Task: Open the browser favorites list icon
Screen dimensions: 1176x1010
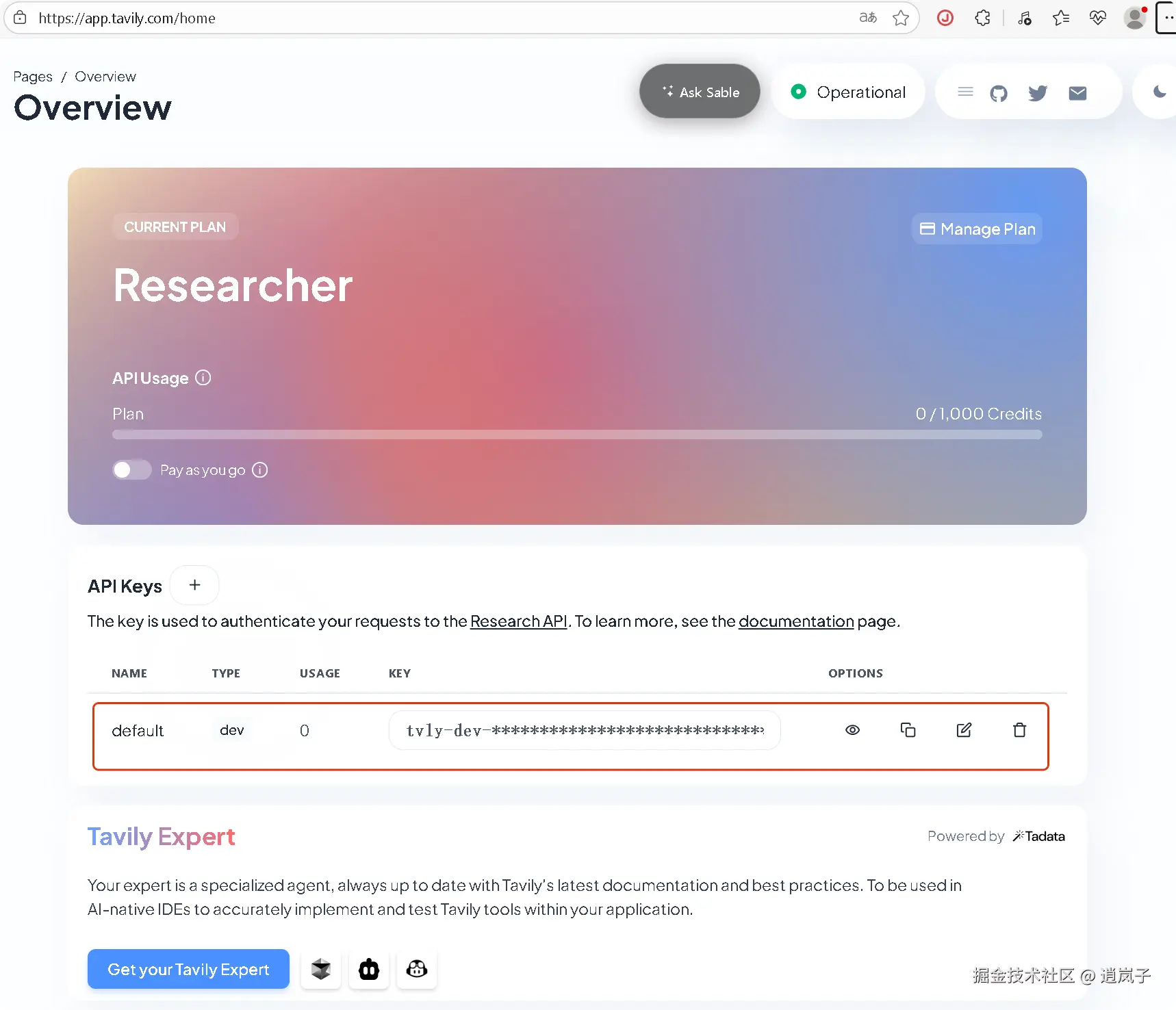Action: (1061, 18)
